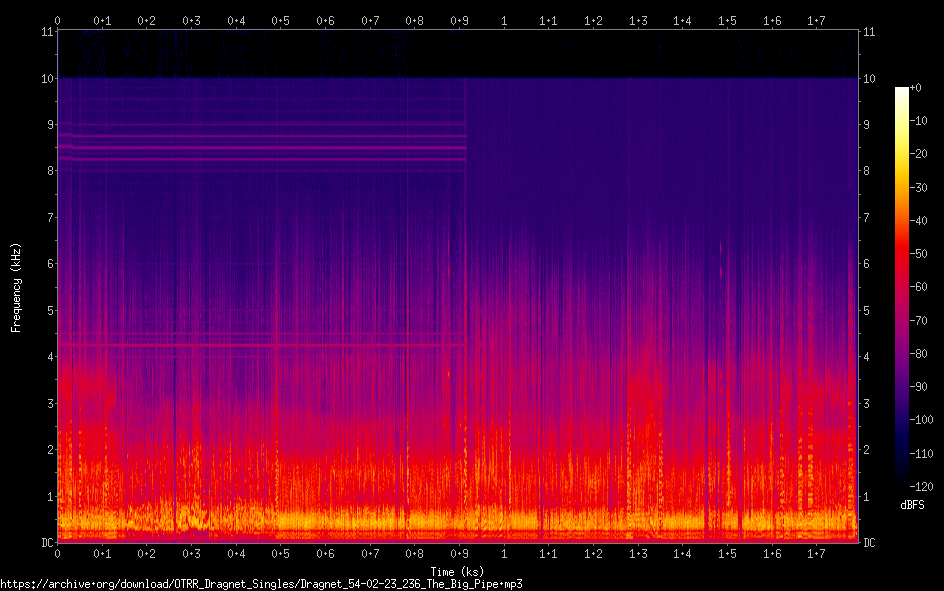Click the 0.9 tick on the top time axis
This screenshot has height=591, width=944.
click(460, 20)
